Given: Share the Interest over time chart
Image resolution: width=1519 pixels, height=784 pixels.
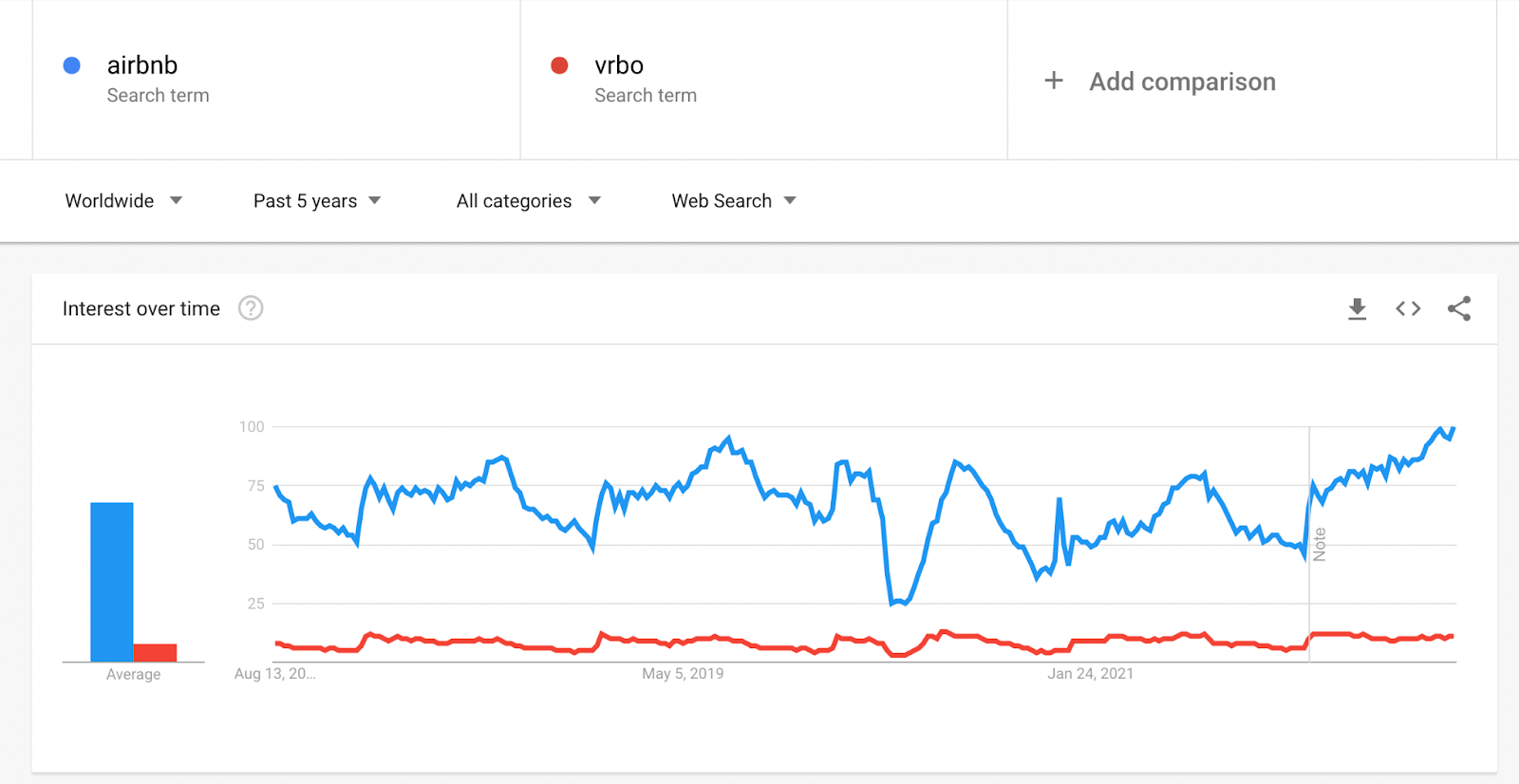Looking at the screenshot, I should (1459, 308).
